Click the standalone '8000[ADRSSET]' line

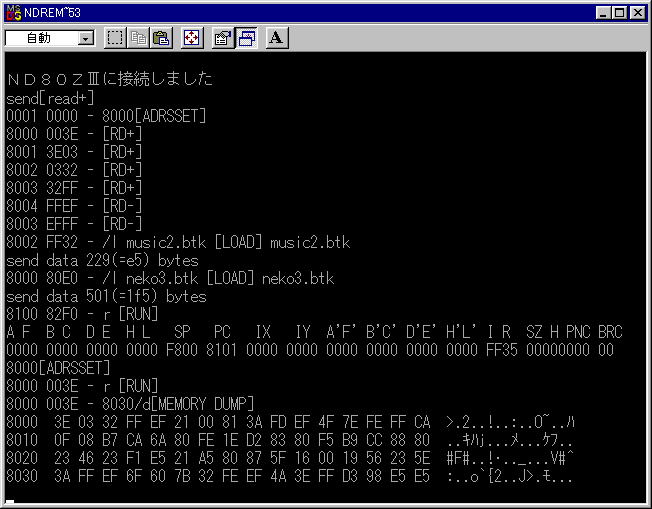59,368
